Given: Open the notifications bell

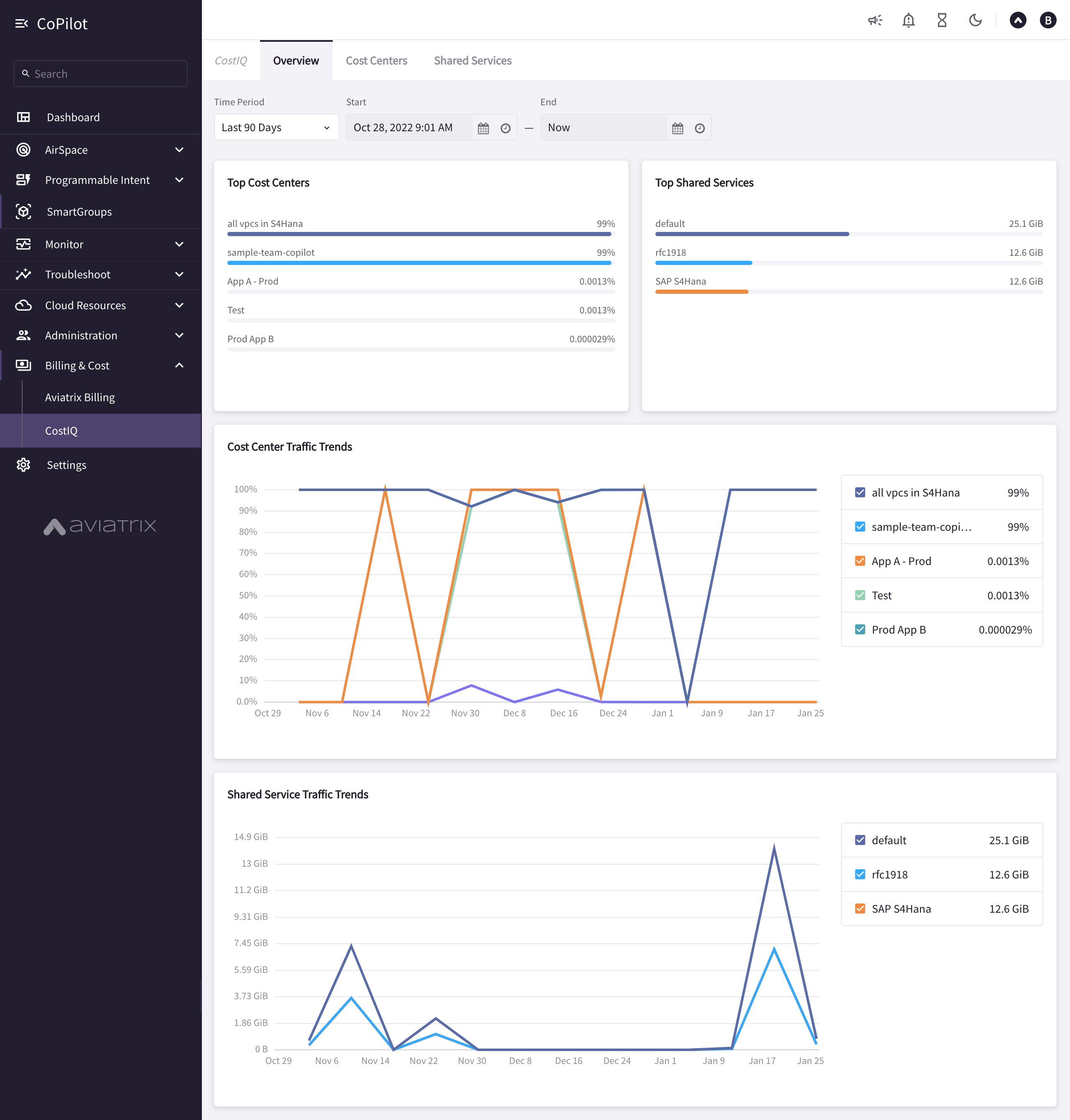Looking at the screenshot, I should click(908, 20).
